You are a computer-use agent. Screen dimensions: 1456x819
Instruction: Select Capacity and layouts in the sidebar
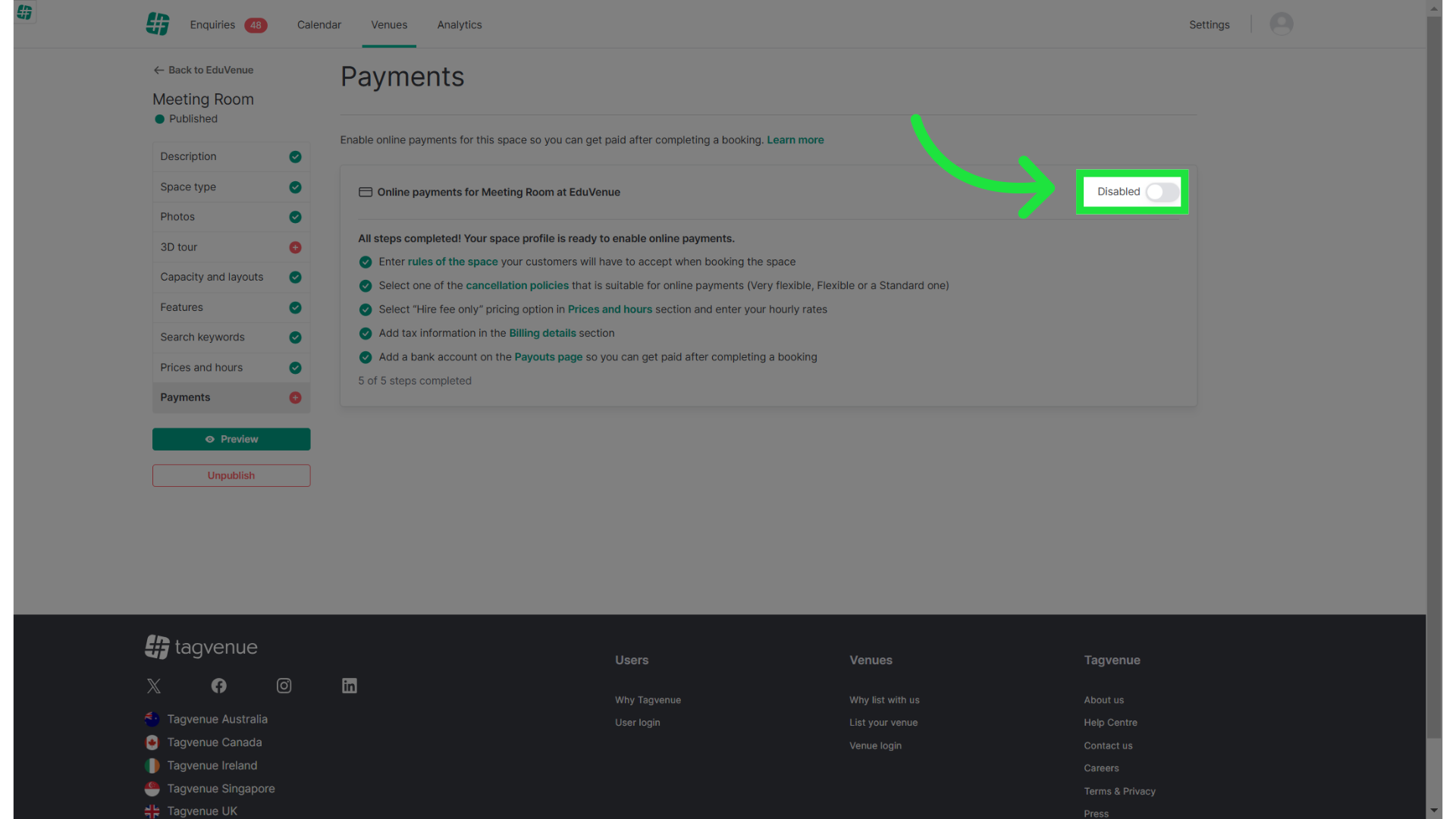point(231,278)
